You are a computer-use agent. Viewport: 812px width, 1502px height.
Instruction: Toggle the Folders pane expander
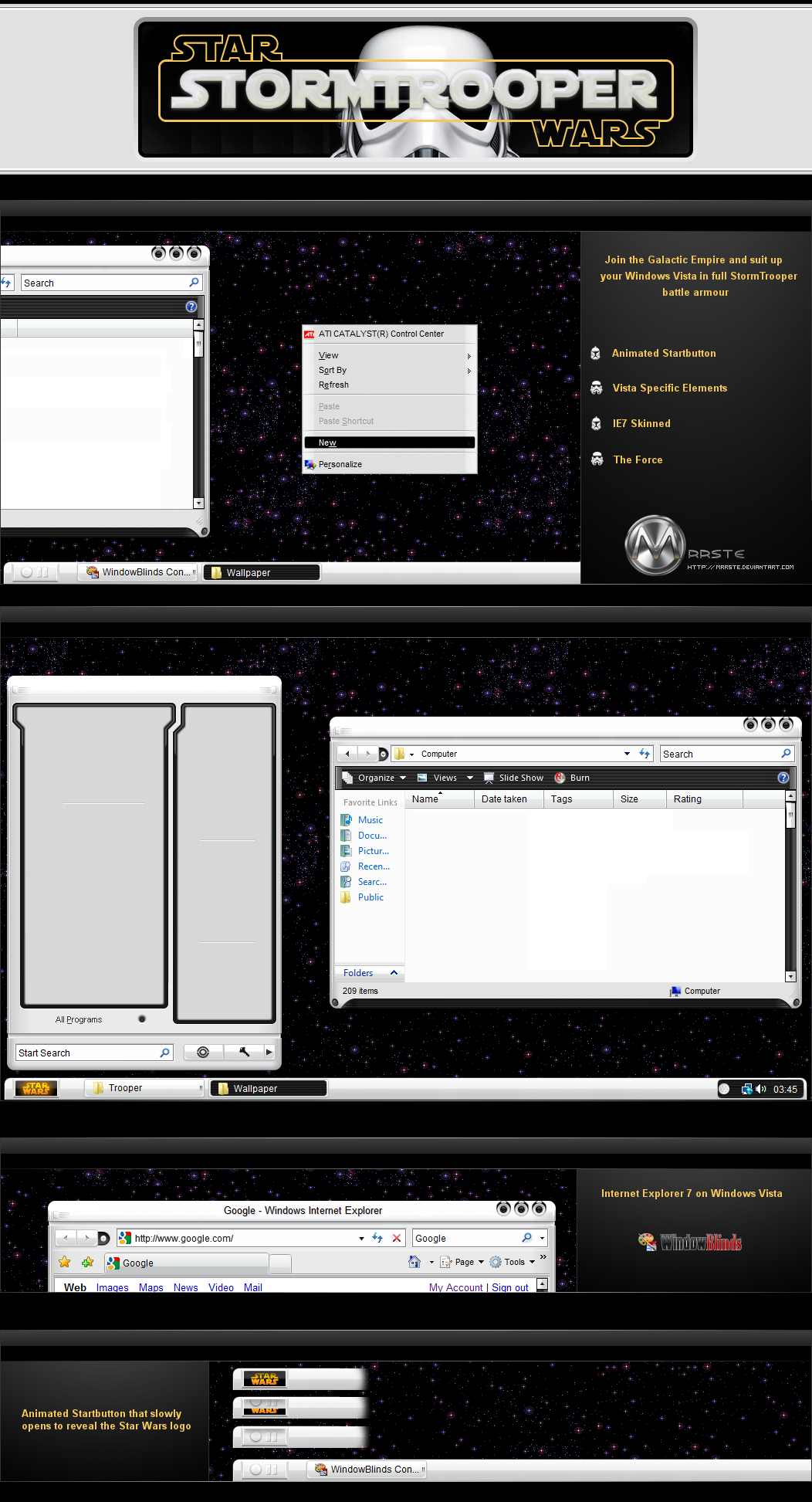[x=394, y=973]
